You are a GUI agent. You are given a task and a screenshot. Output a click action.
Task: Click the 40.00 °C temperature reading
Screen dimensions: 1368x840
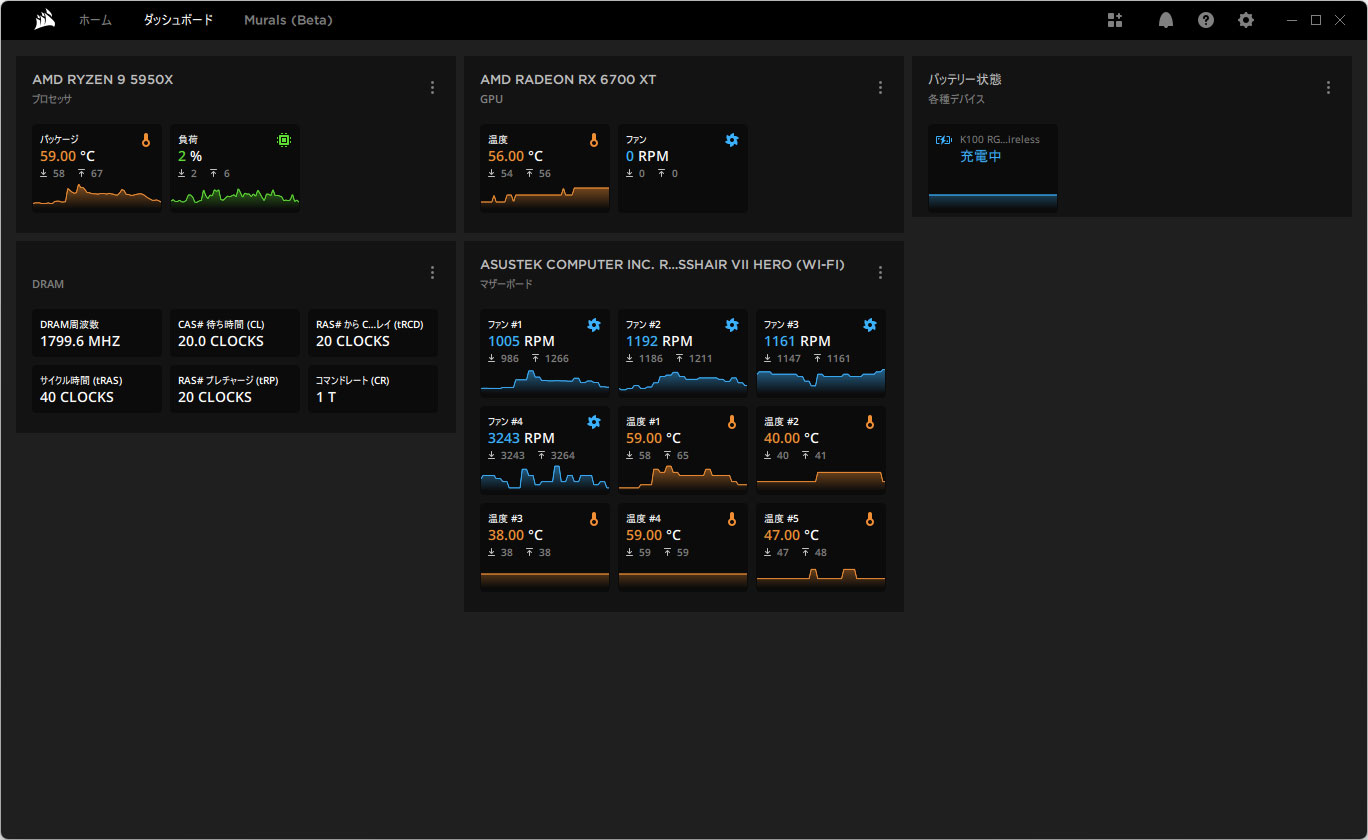tap(792, 438)
